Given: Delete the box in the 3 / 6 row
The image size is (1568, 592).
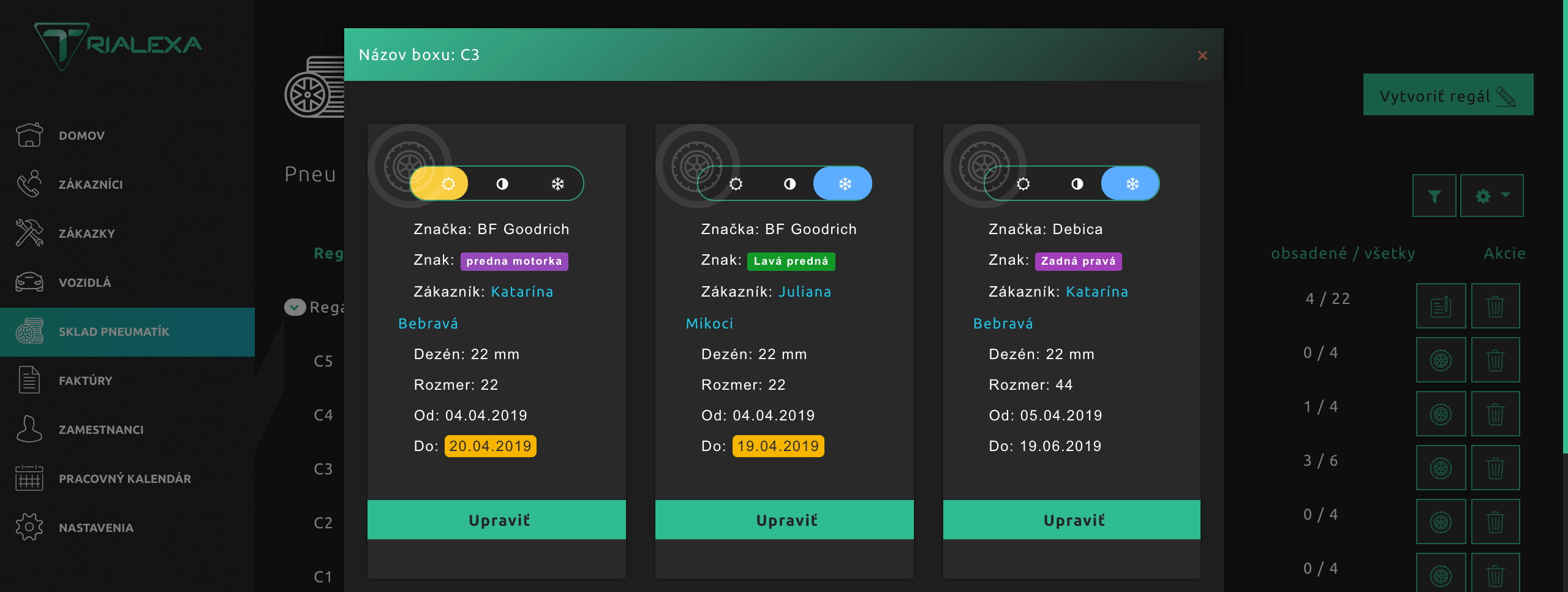Looking at the screenshot, I should [1495, 468].
